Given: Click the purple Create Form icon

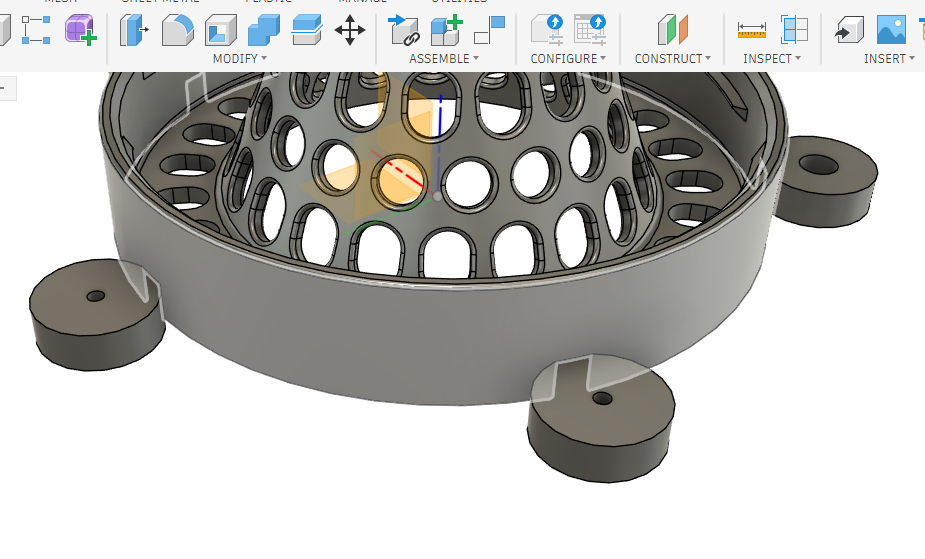Looking at the screenshot, I should 80,30.
